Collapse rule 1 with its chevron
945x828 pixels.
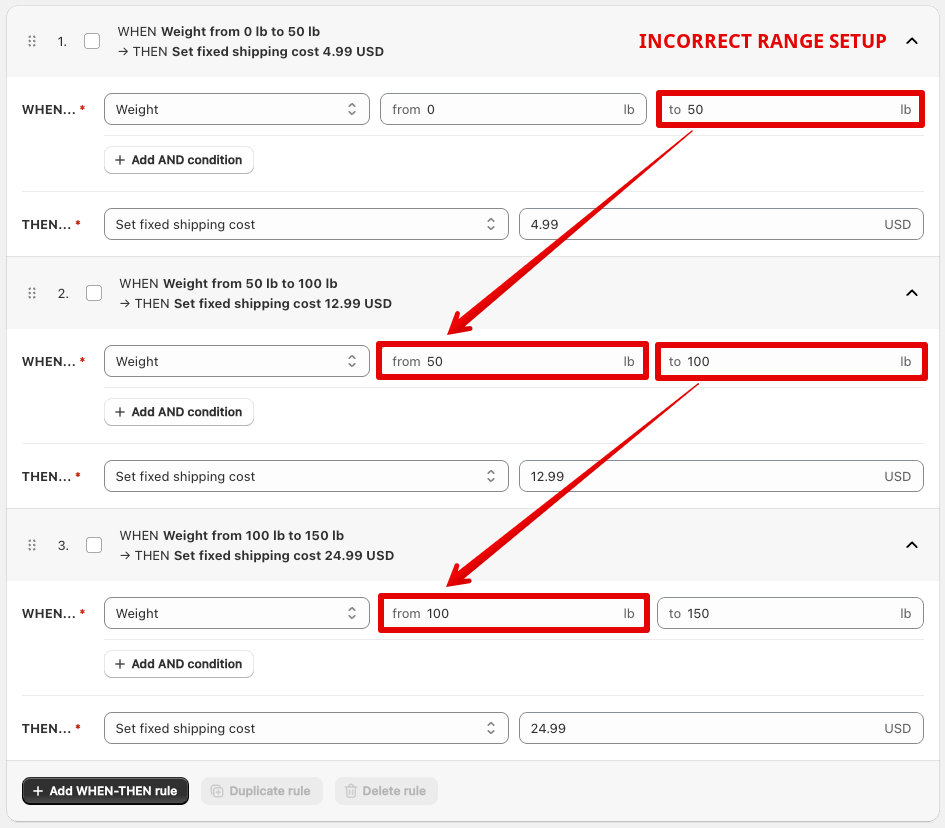click(911, 41)
